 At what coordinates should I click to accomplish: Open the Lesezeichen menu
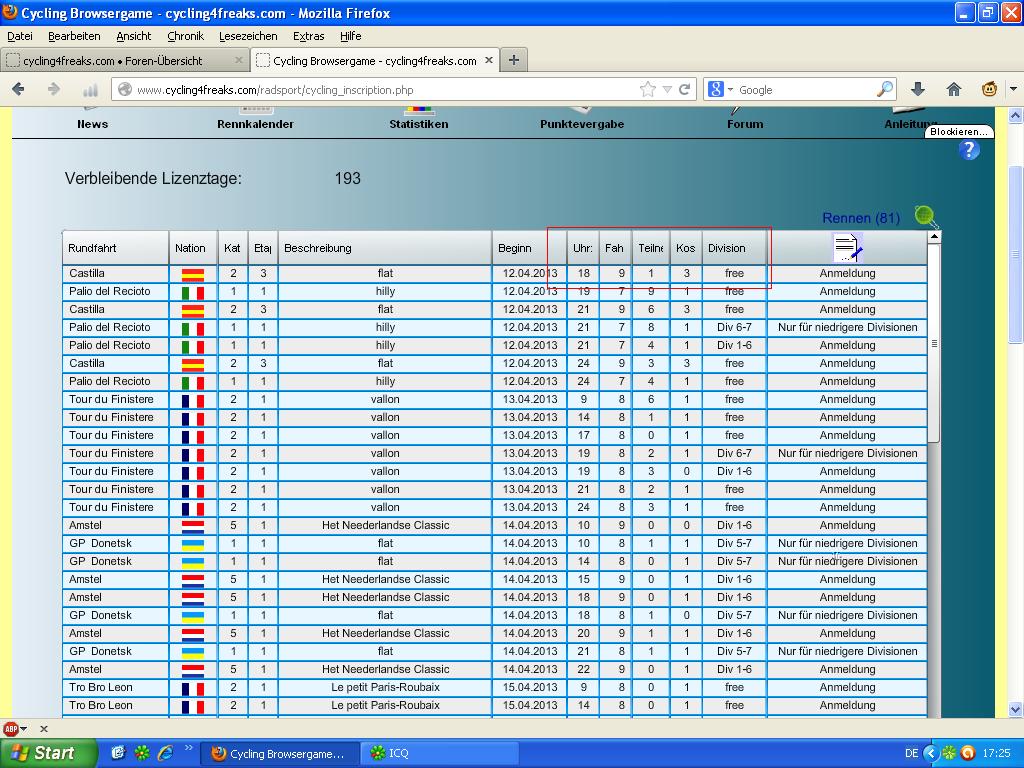(x=248, y=36)
